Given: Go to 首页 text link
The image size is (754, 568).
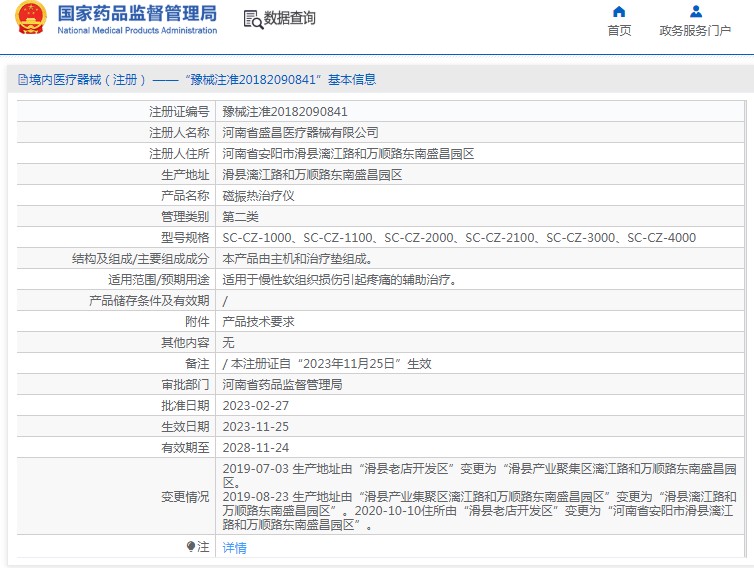Looking at the screenshot, I should click(619, 30).
